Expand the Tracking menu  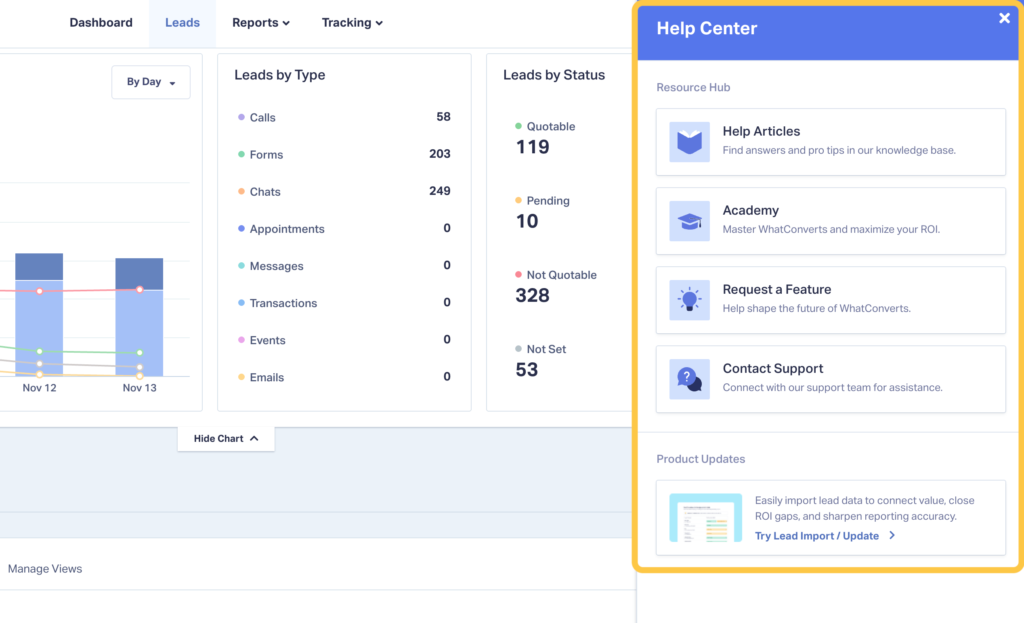click(352, 22)
